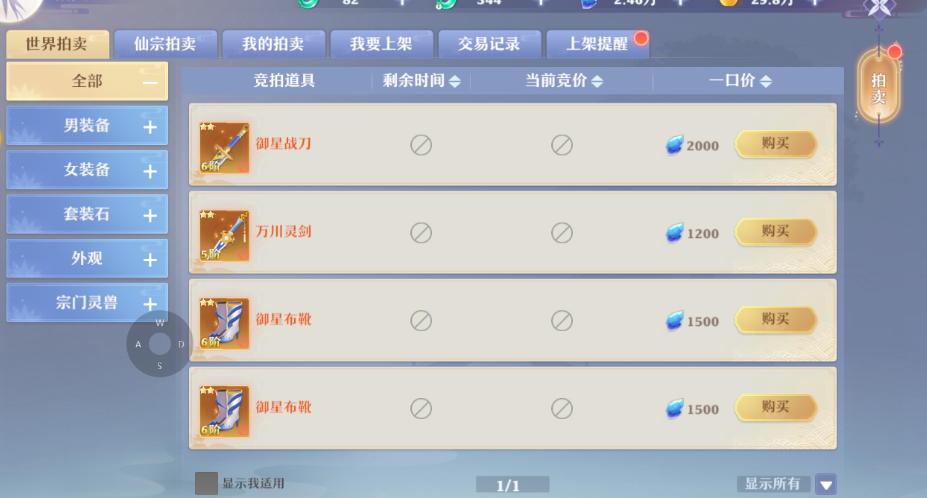Sort by 剩余时间 column arrows
927x498 pixels.
point(455,81)
